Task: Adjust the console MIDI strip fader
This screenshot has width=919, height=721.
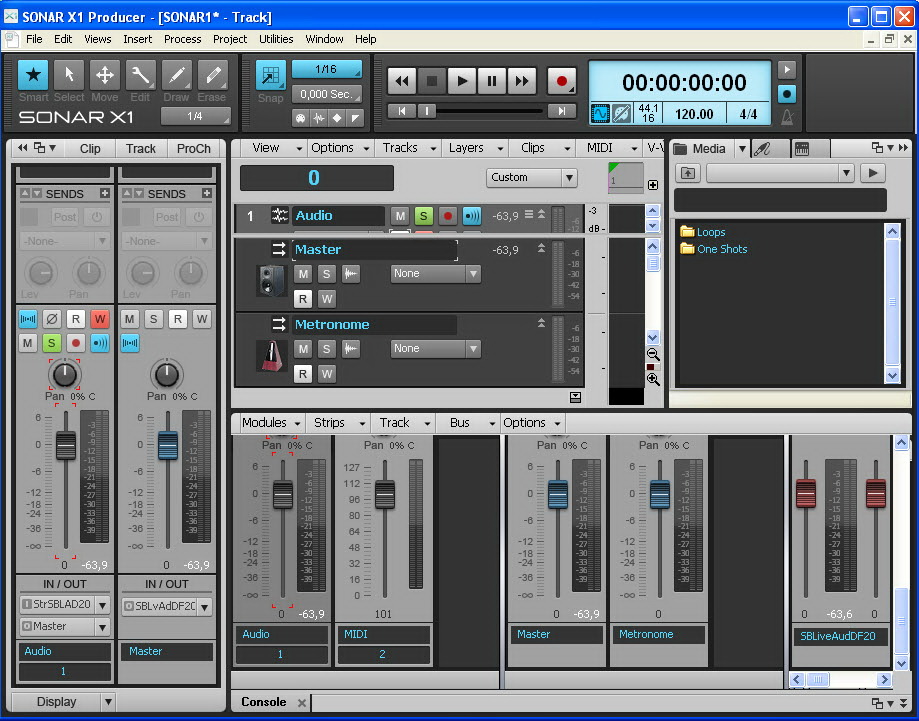Action: 384,495
